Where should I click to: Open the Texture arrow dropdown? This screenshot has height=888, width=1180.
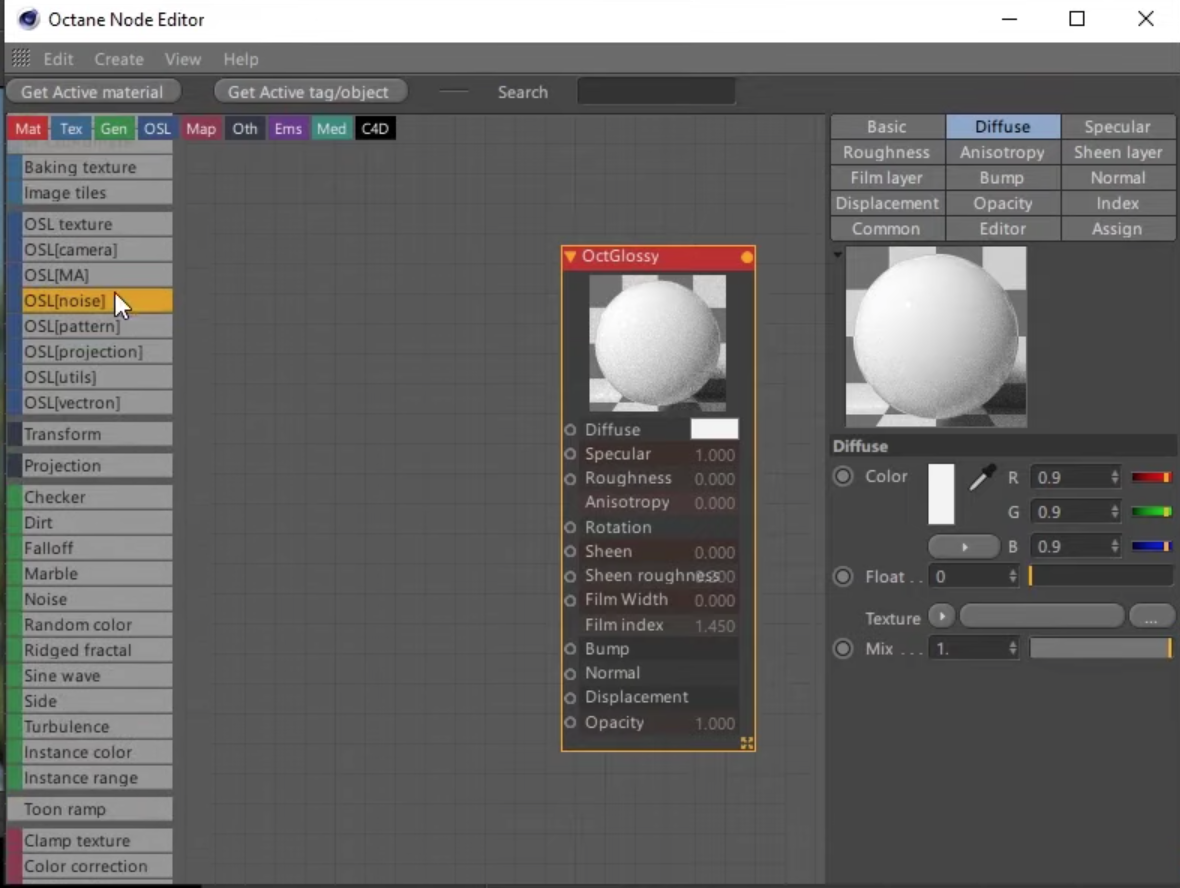tap(941, 616)
